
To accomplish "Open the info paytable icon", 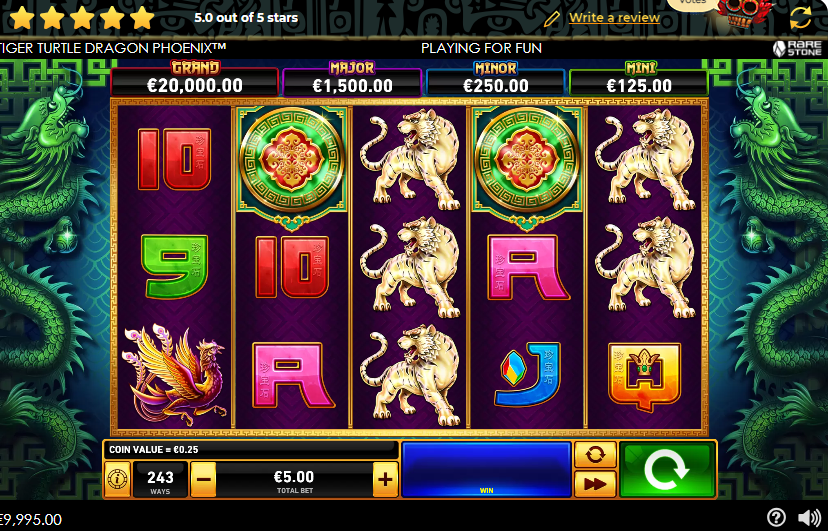I will click(x=117, y=479).
